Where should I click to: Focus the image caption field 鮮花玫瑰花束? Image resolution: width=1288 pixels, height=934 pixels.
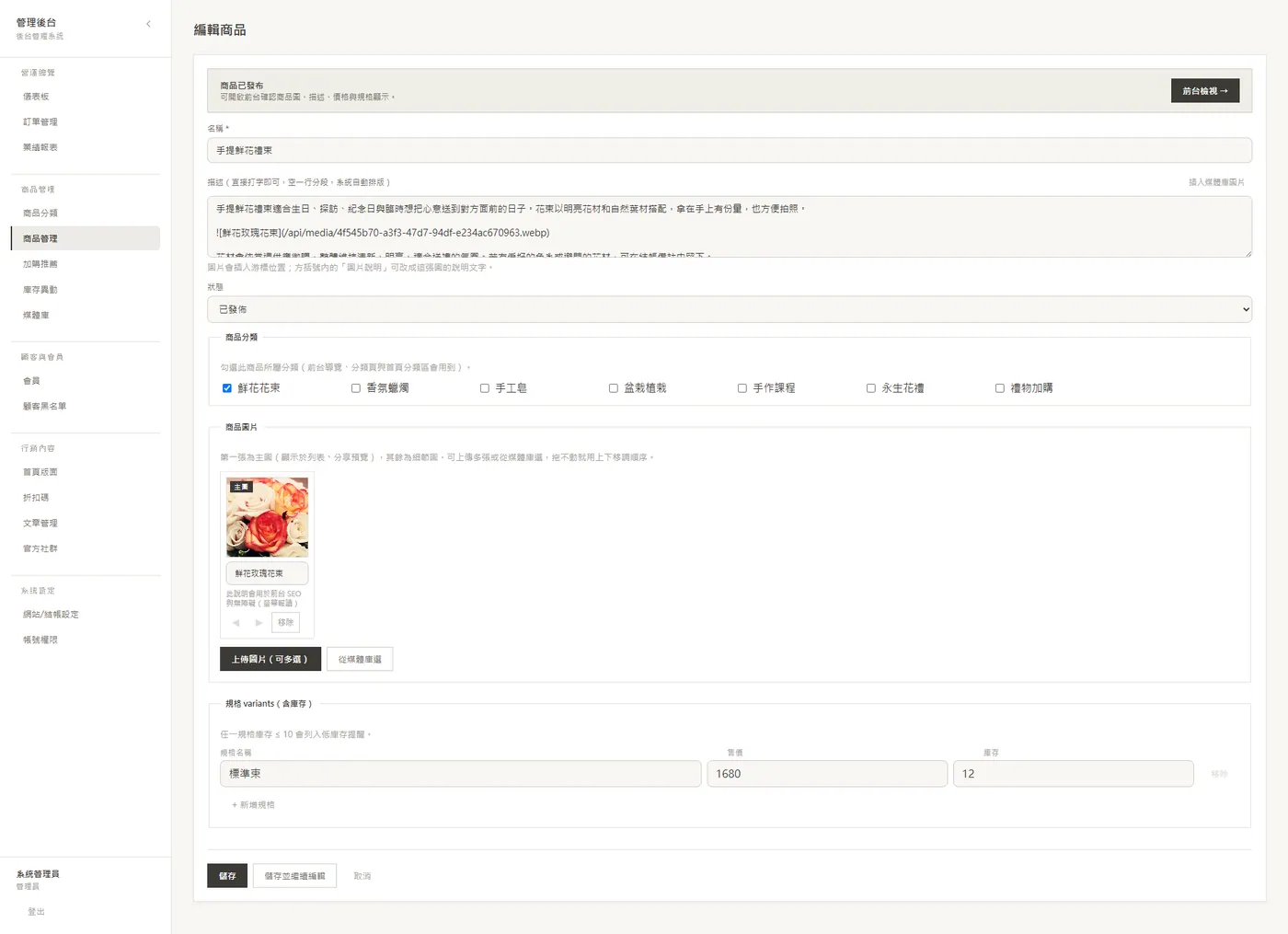tap(267, 573)
